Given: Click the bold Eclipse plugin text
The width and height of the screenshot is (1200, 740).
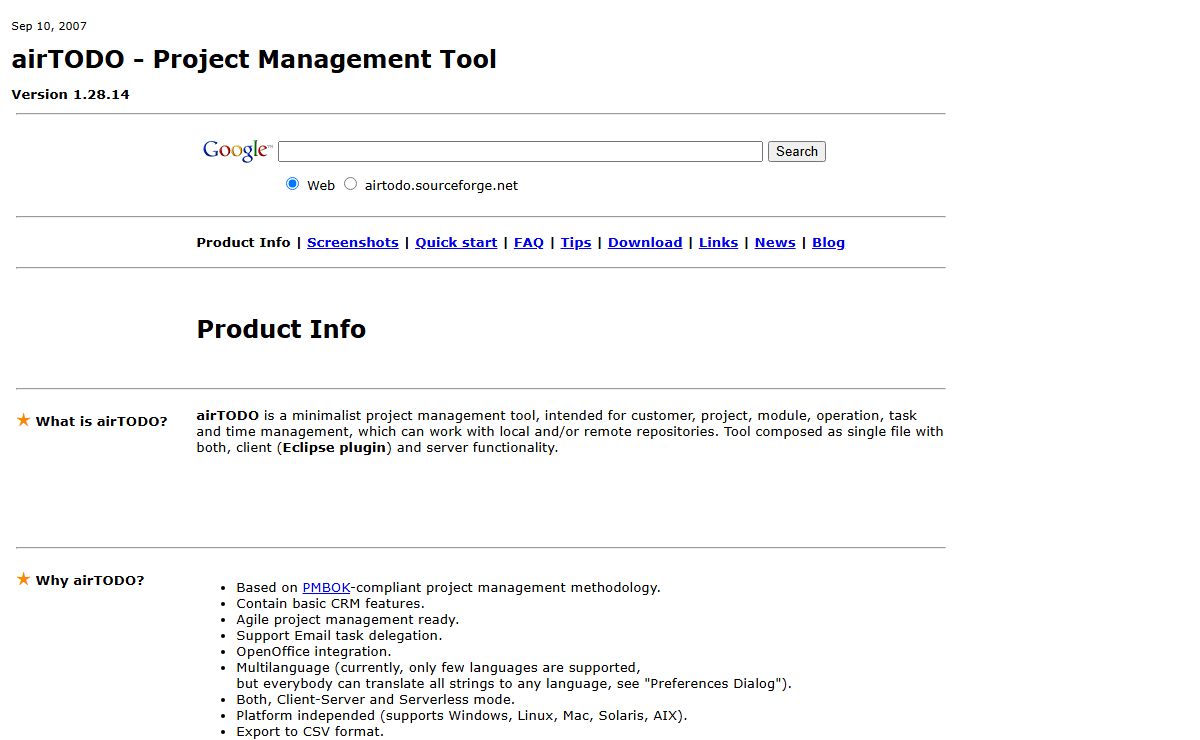Looking at the screenshot, I should (334, 447).
